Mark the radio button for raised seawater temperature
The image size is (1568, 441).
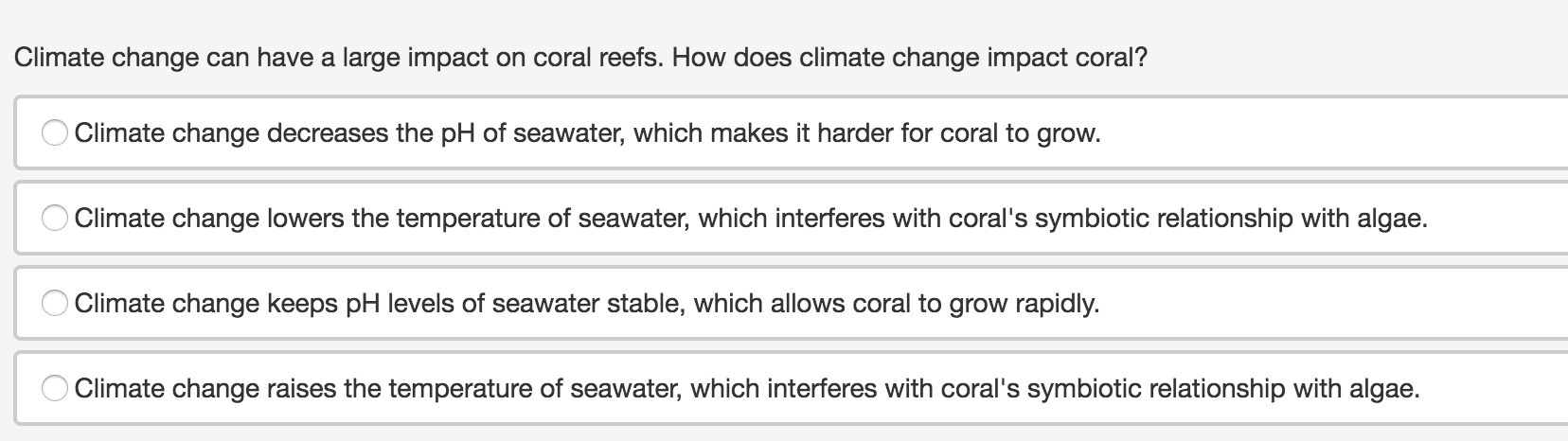pyautogui.click(x=55, y=389)
